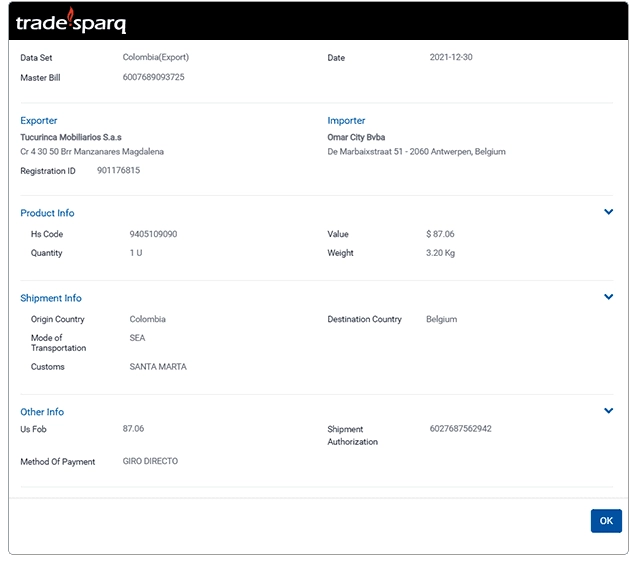Click the HS Code value 9405109090
Image resolution: width=637 pixels, height=572 pixels.
pos(153,234)
